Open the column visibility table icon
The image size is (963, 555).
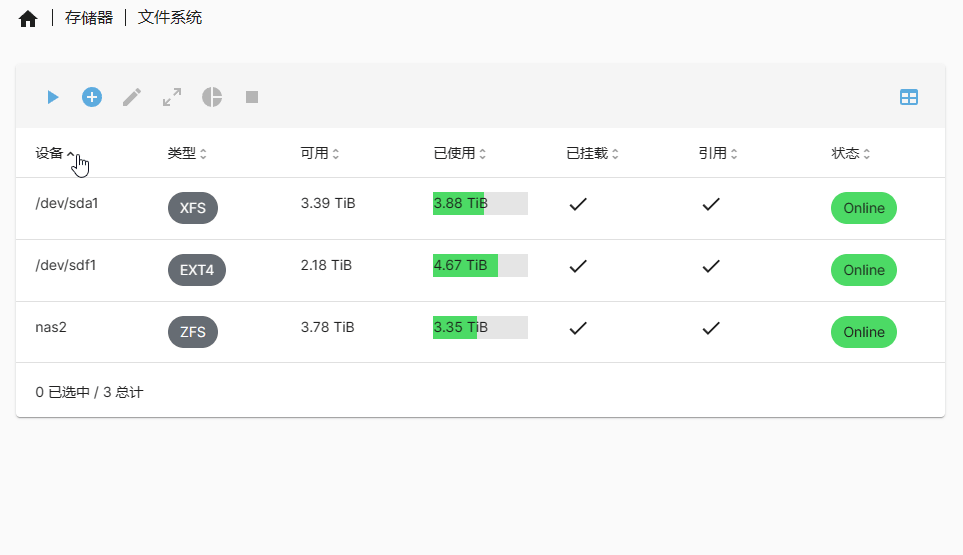908,97
